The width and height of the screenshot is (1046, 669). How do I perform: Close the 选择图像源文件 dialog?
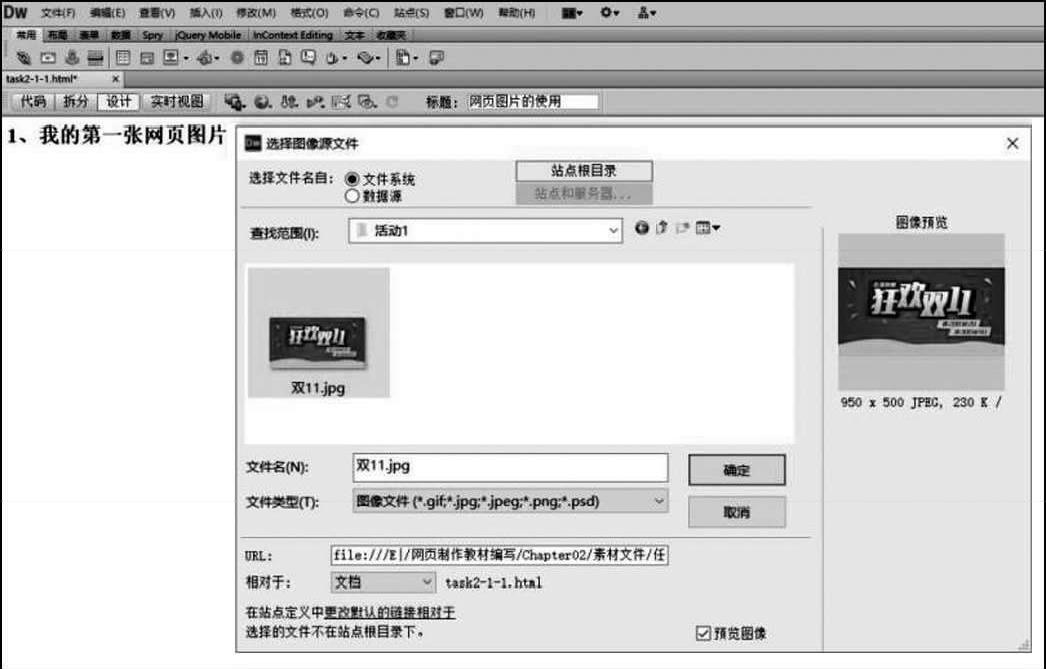(1012, 143)
